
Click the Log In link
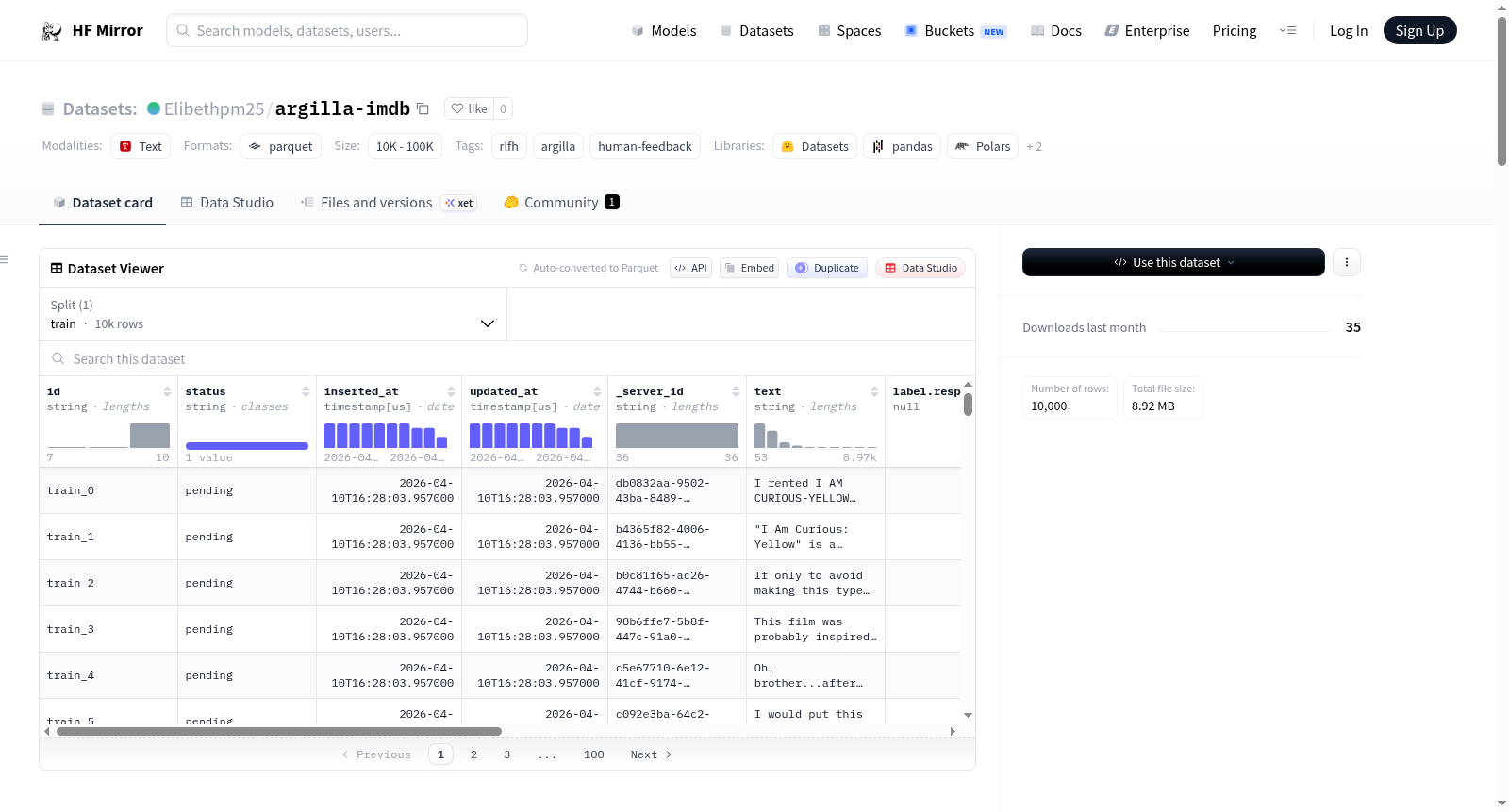click(x=1349, y=31)
